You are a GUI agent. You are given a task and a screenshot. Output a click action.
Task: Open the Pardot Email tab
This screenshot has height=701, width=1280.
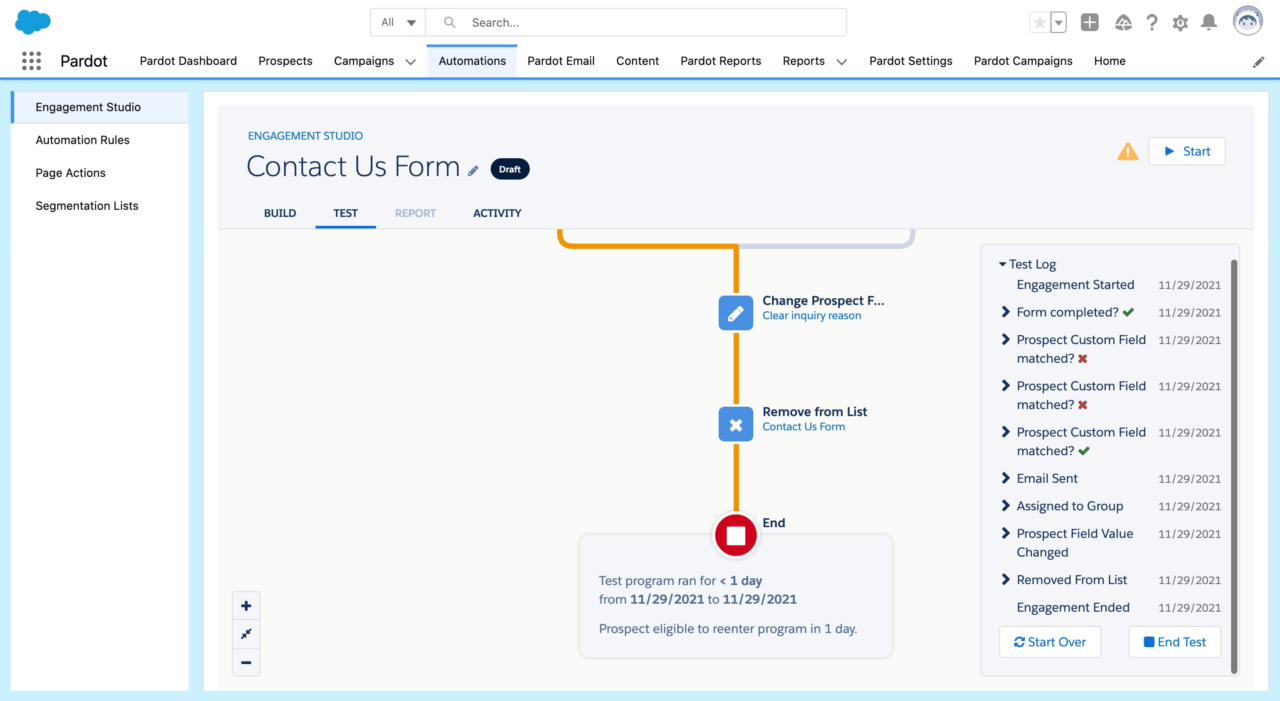click(x=561, y=61)
